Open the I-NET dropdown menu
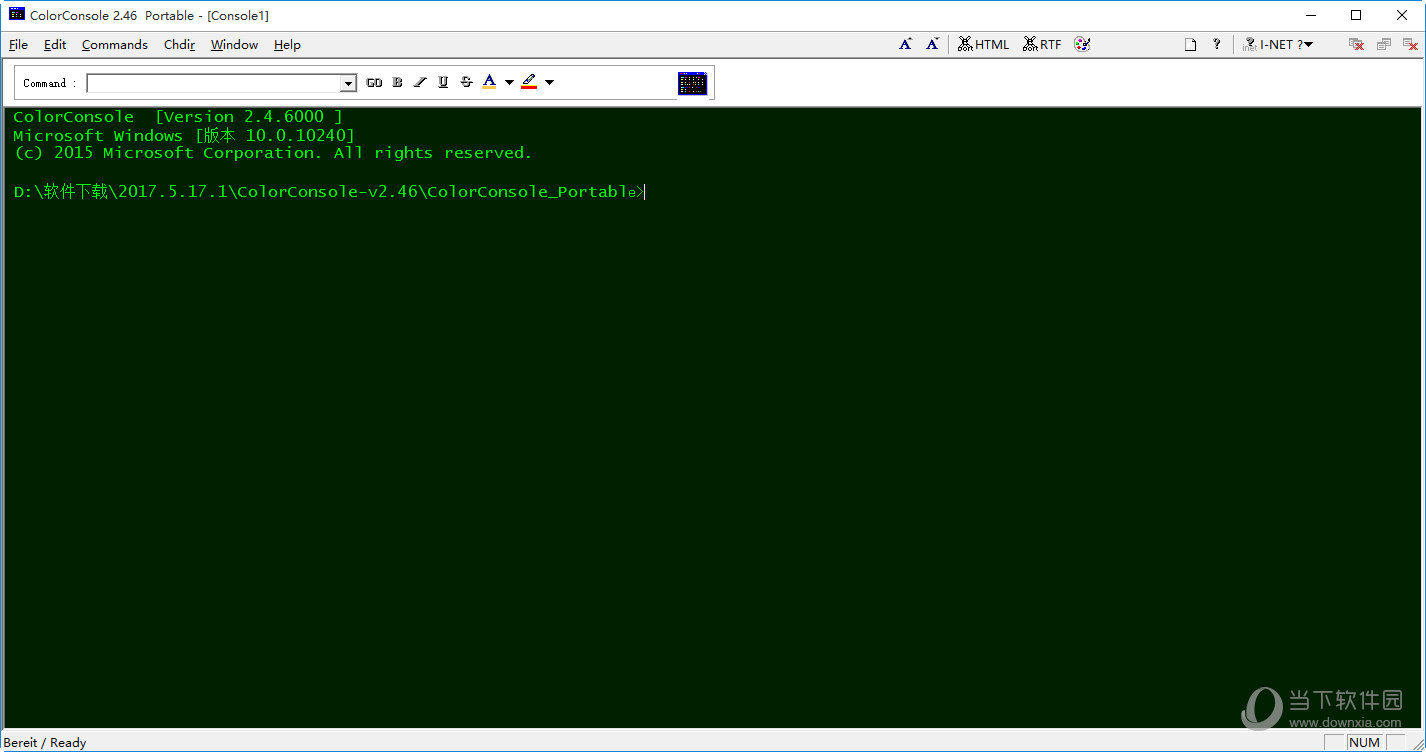The width and height of the screenshot is (1426, 752). click(1278, 44)
